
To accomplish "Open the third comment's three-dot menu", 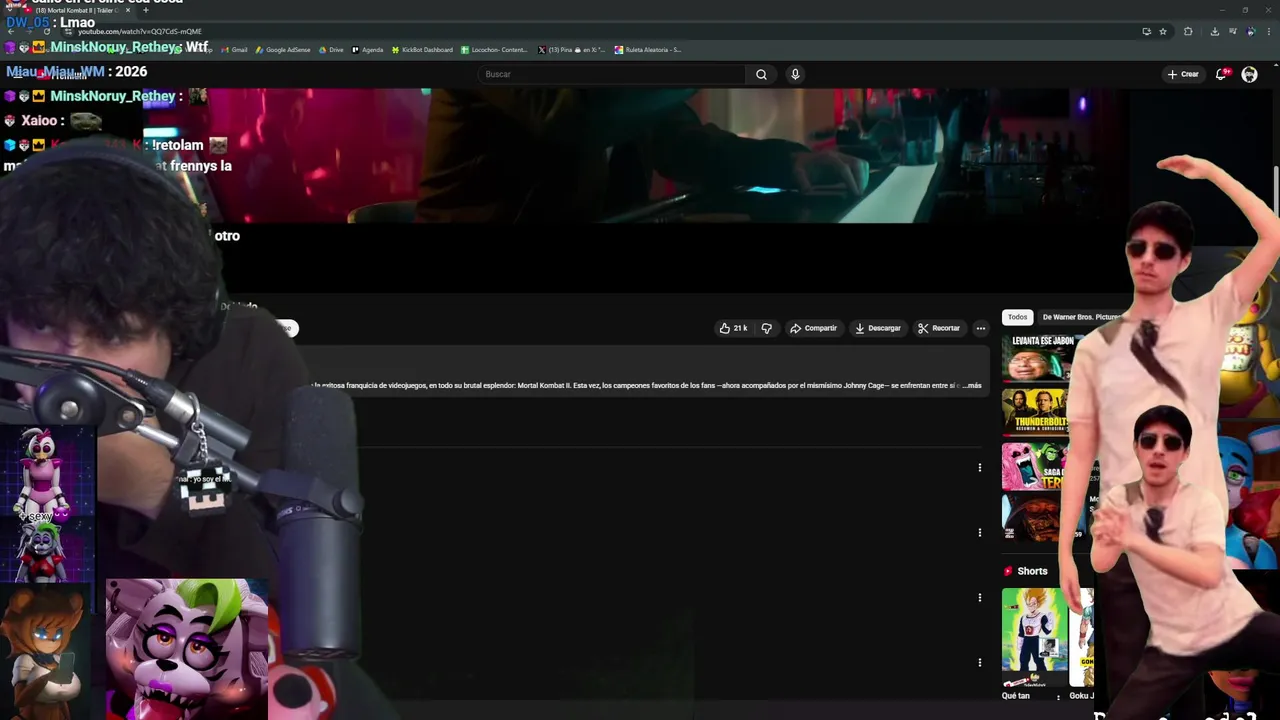I will (979, 597).
